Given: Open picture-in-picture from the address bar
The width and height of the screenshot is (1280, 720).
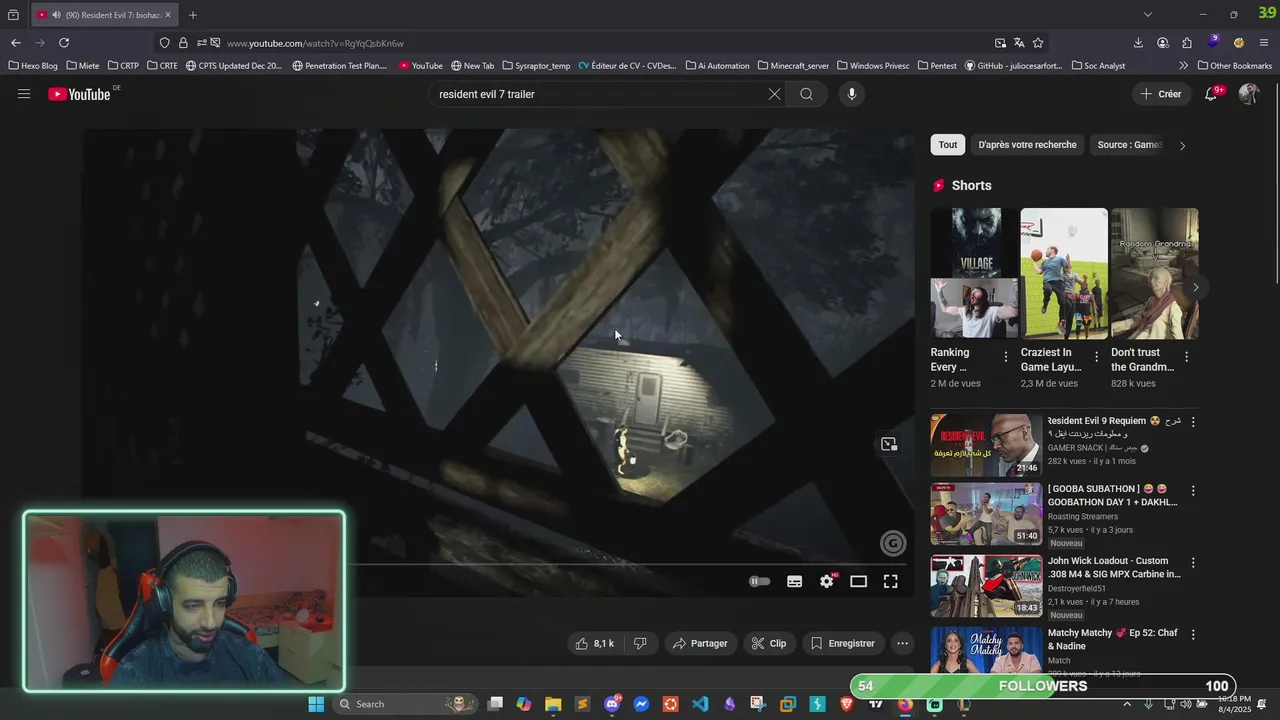Looking at the screenshot, I should pyautogui.click(x=1001, y=43).
